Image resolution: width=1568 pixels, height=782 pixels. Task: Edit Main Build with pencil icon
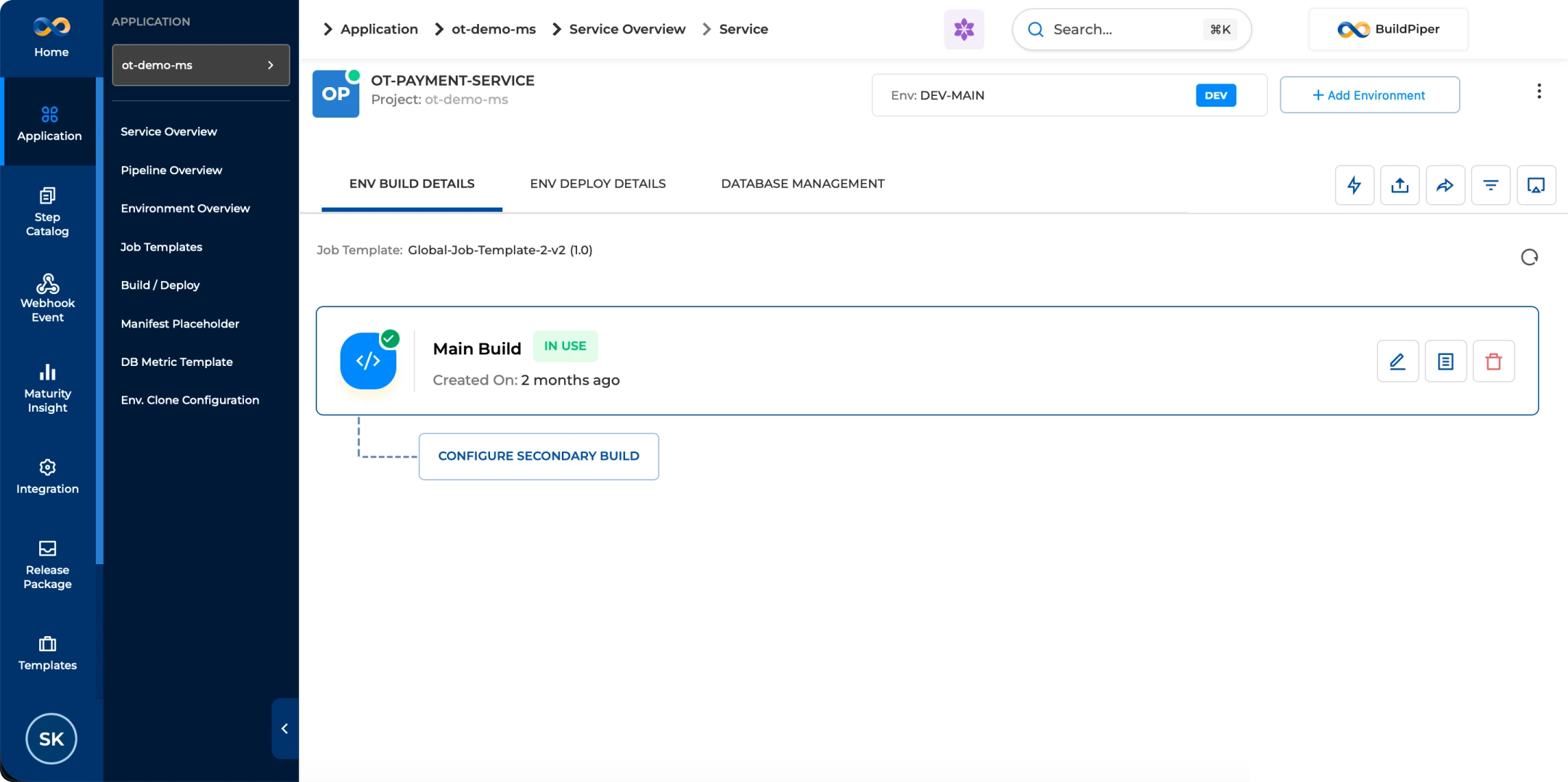point(1397,361)
